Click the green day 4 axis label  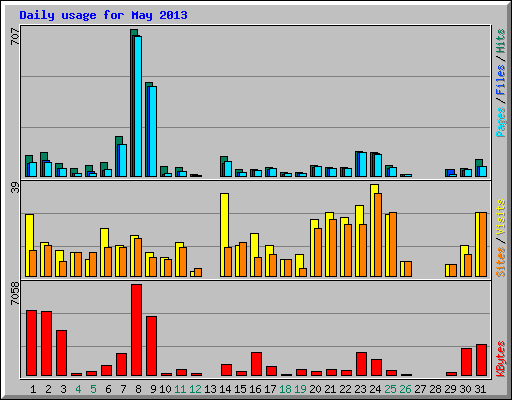pos(78,389)
